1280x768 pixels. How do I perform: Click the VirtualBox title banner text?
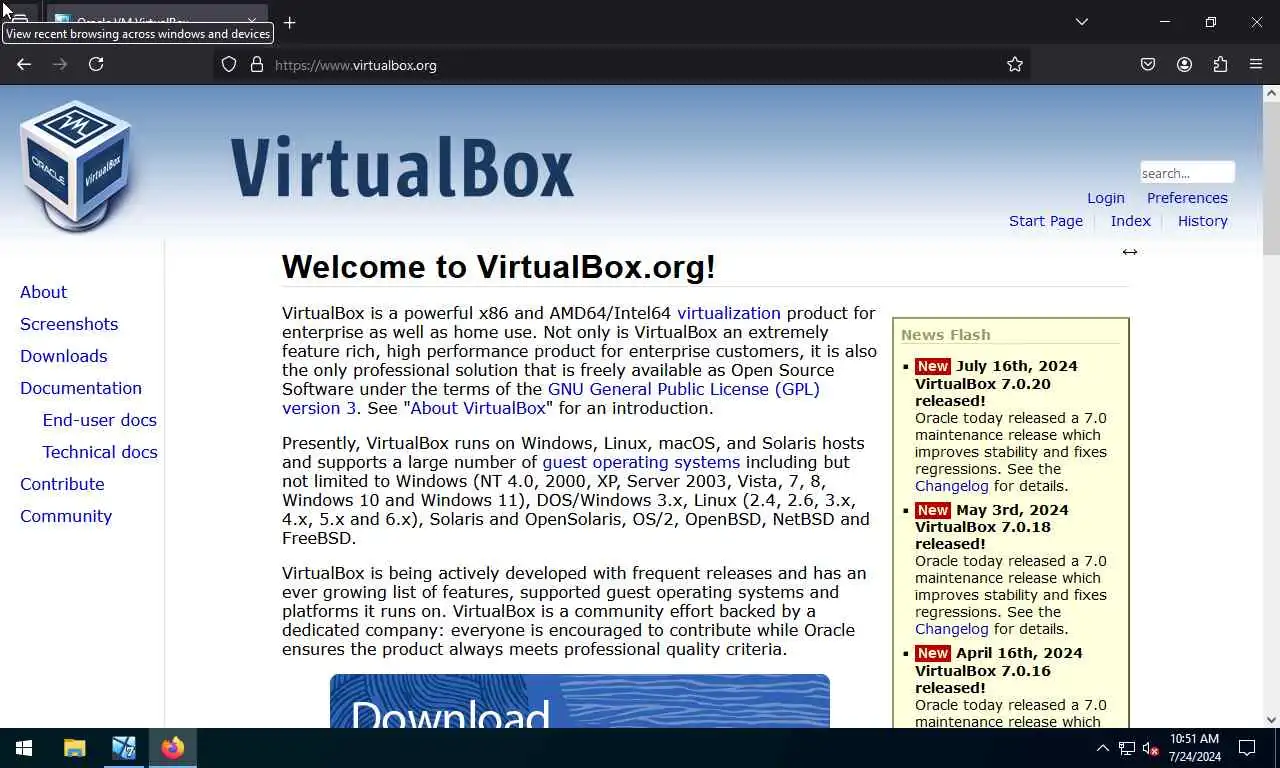point(402,166)
